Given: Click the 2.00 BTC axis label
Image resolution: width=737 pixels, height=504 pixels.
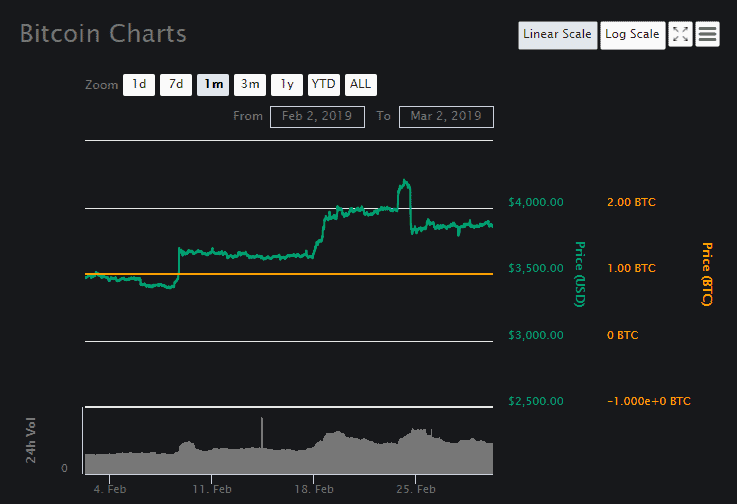Looking at the screenshot, I should click(x=631, y=202).
